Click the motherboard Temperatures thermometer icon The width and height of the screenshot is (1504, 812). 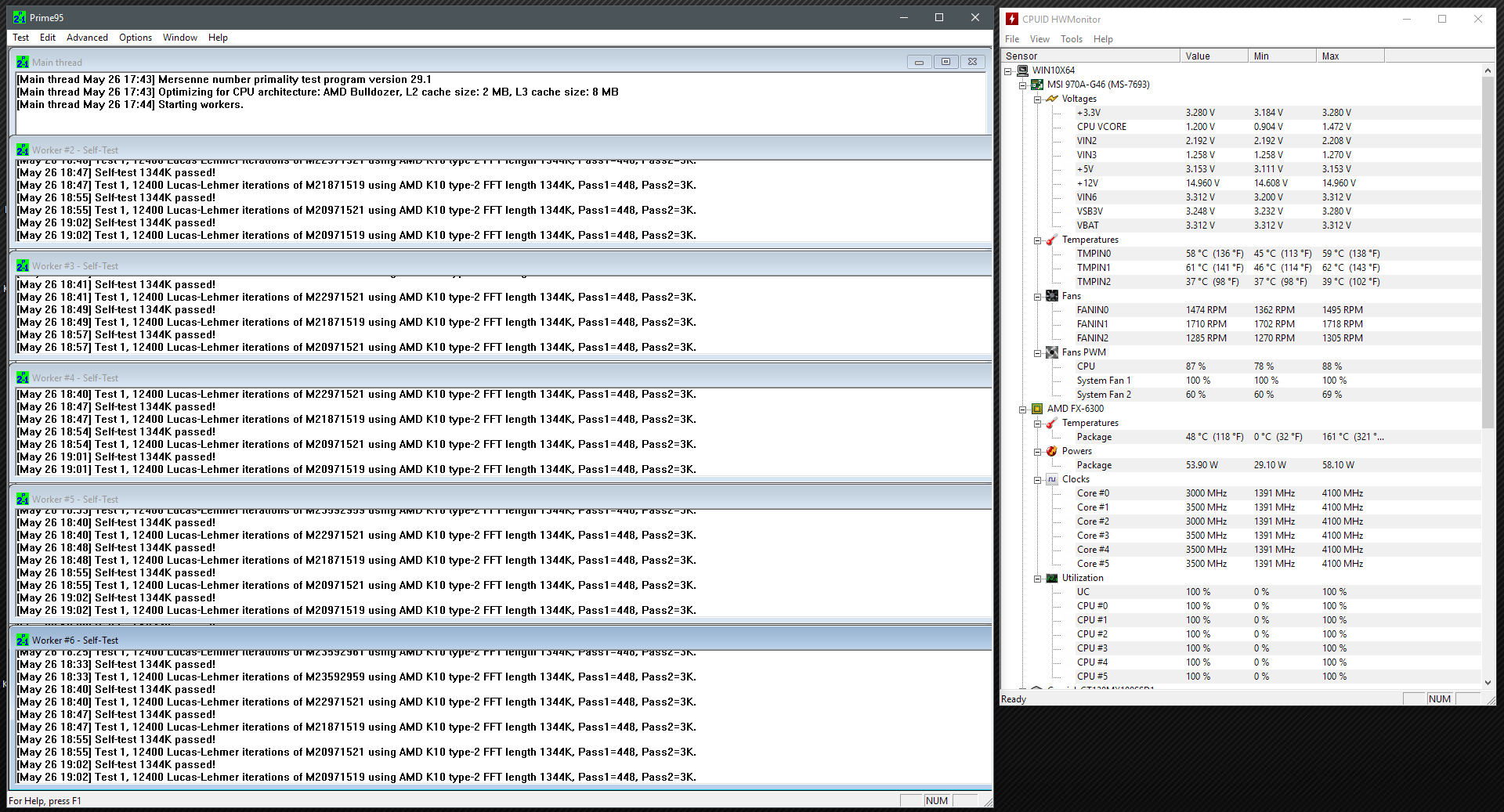tap(1052, 240)
